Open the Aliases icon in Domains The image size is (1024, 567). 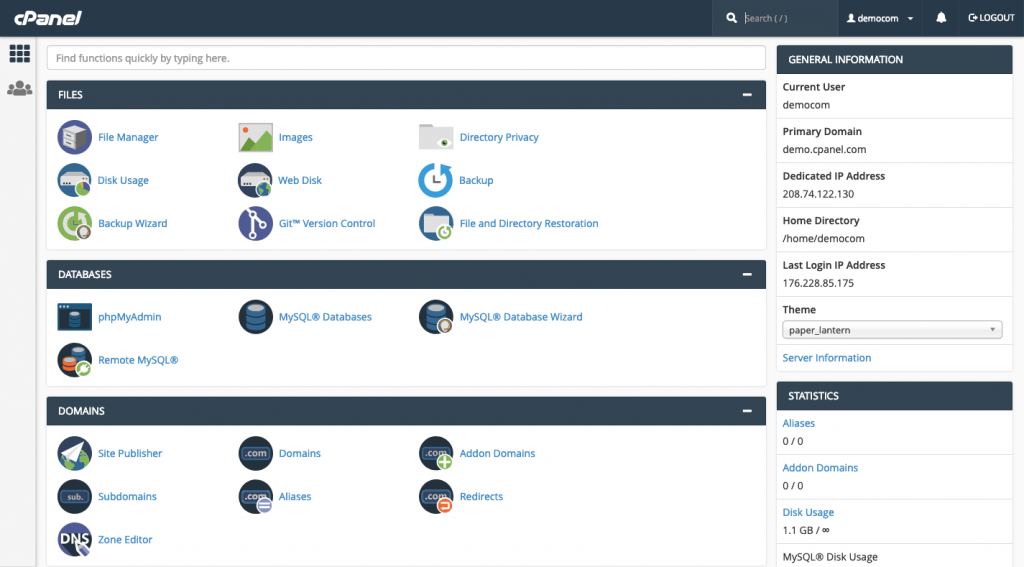(x=255, y=496)
